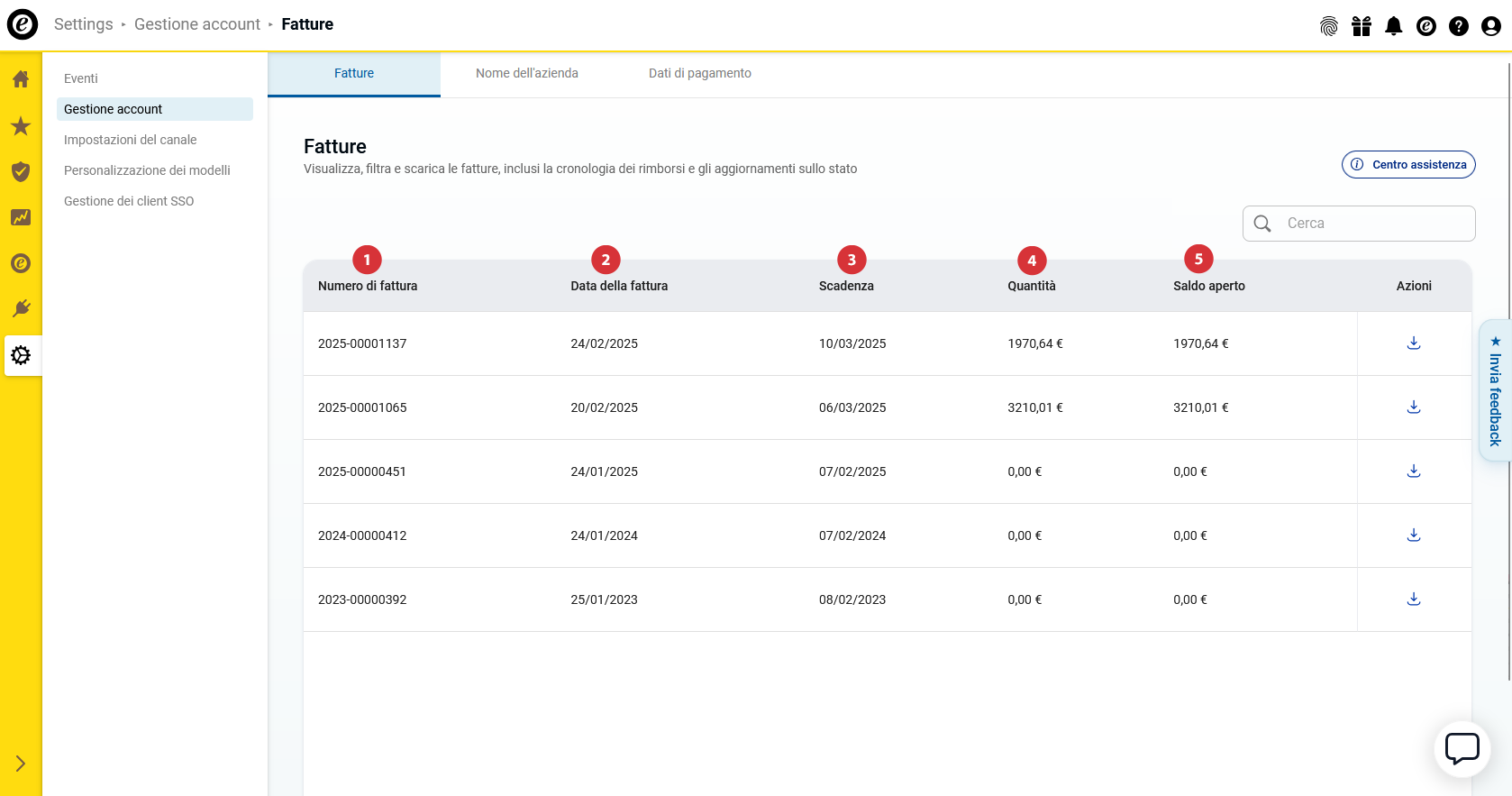Open the live chat bubble
This screenshot has width=1512, height=796.
pyautogui.click(x=1462, y=748)
